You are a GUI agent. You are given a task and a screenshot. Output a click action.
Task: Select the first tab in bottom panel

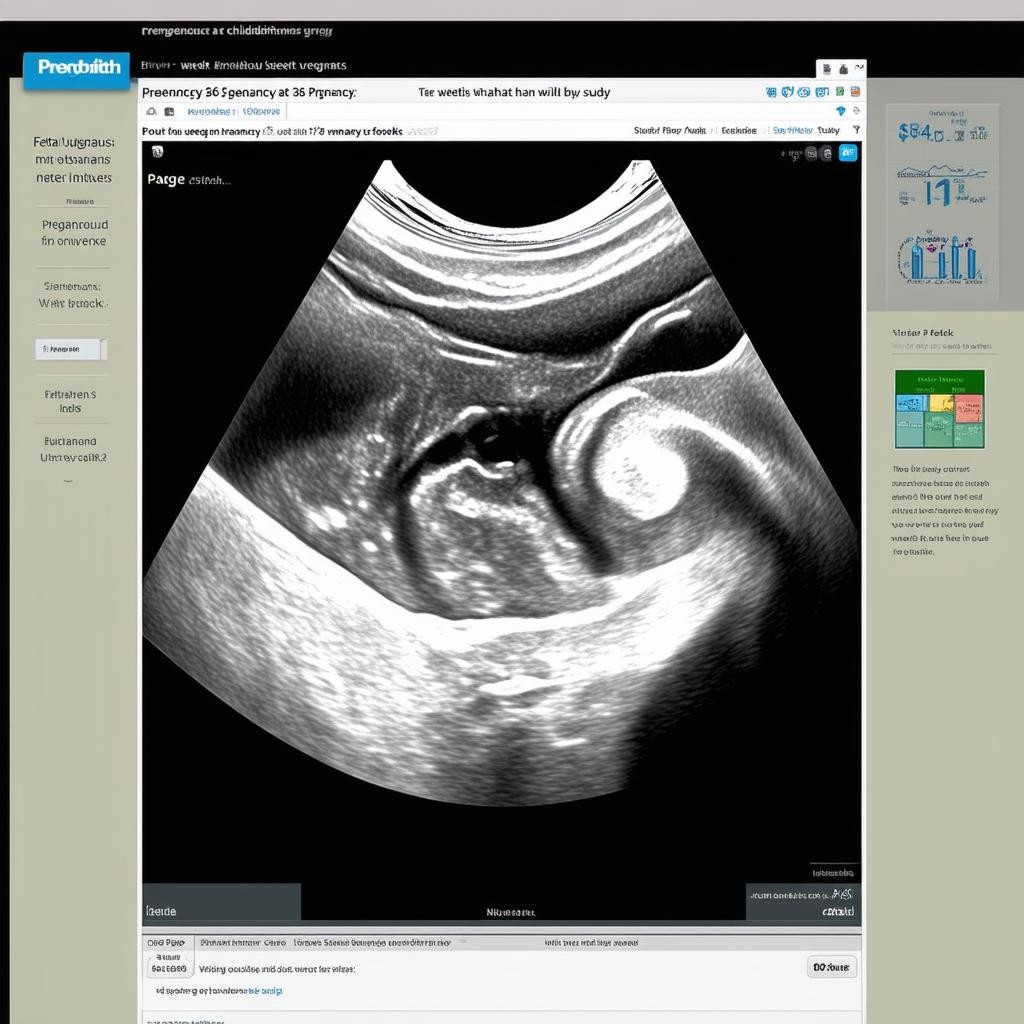(x=167, y=942)
